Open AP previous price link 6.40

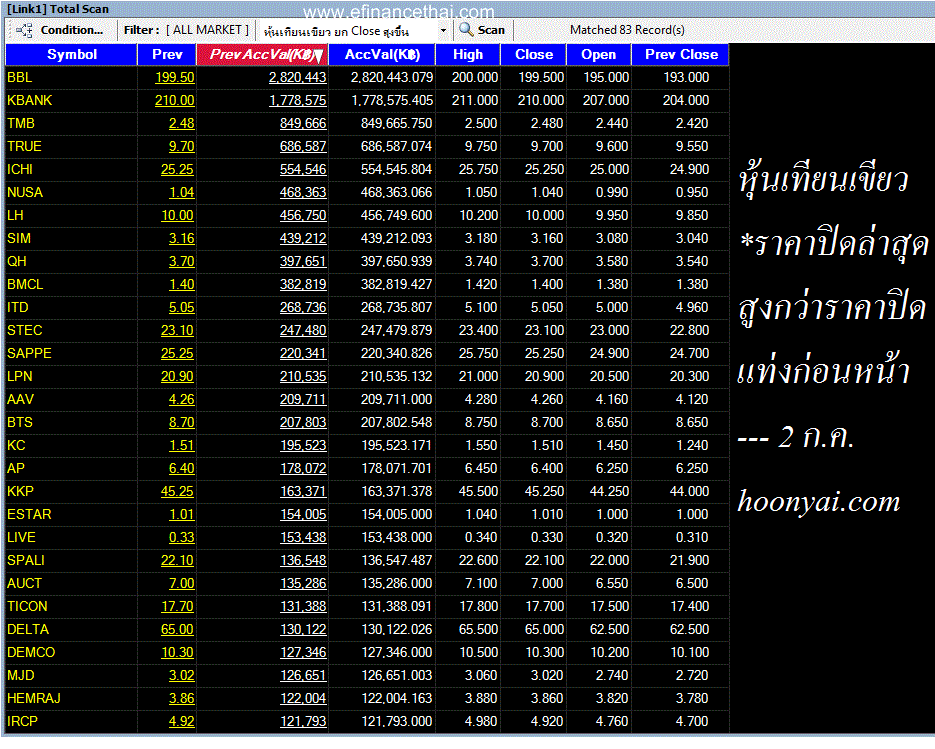[181, 468]
